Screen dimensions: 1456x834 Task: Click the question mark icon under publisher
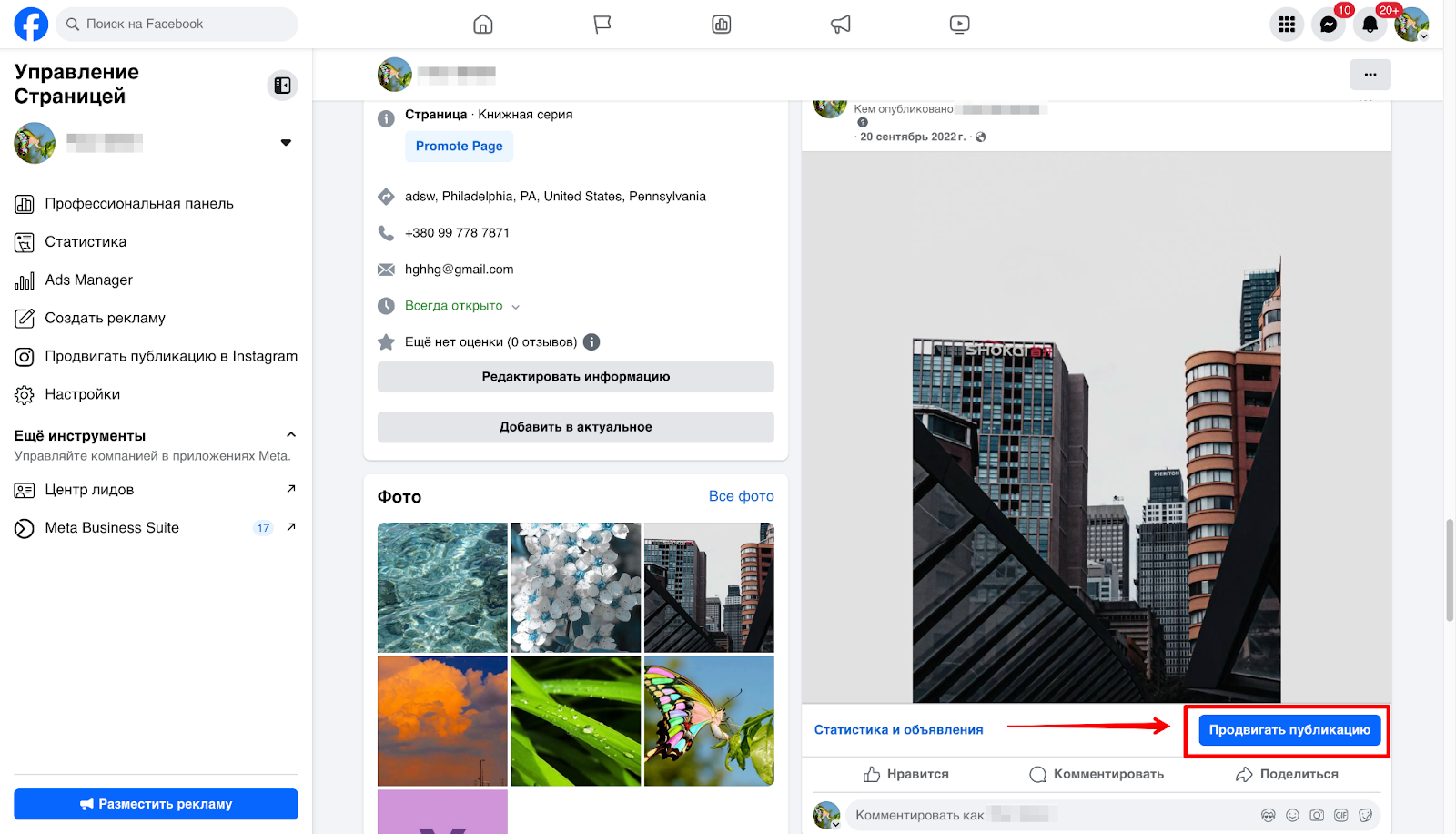tap(863, 122)
